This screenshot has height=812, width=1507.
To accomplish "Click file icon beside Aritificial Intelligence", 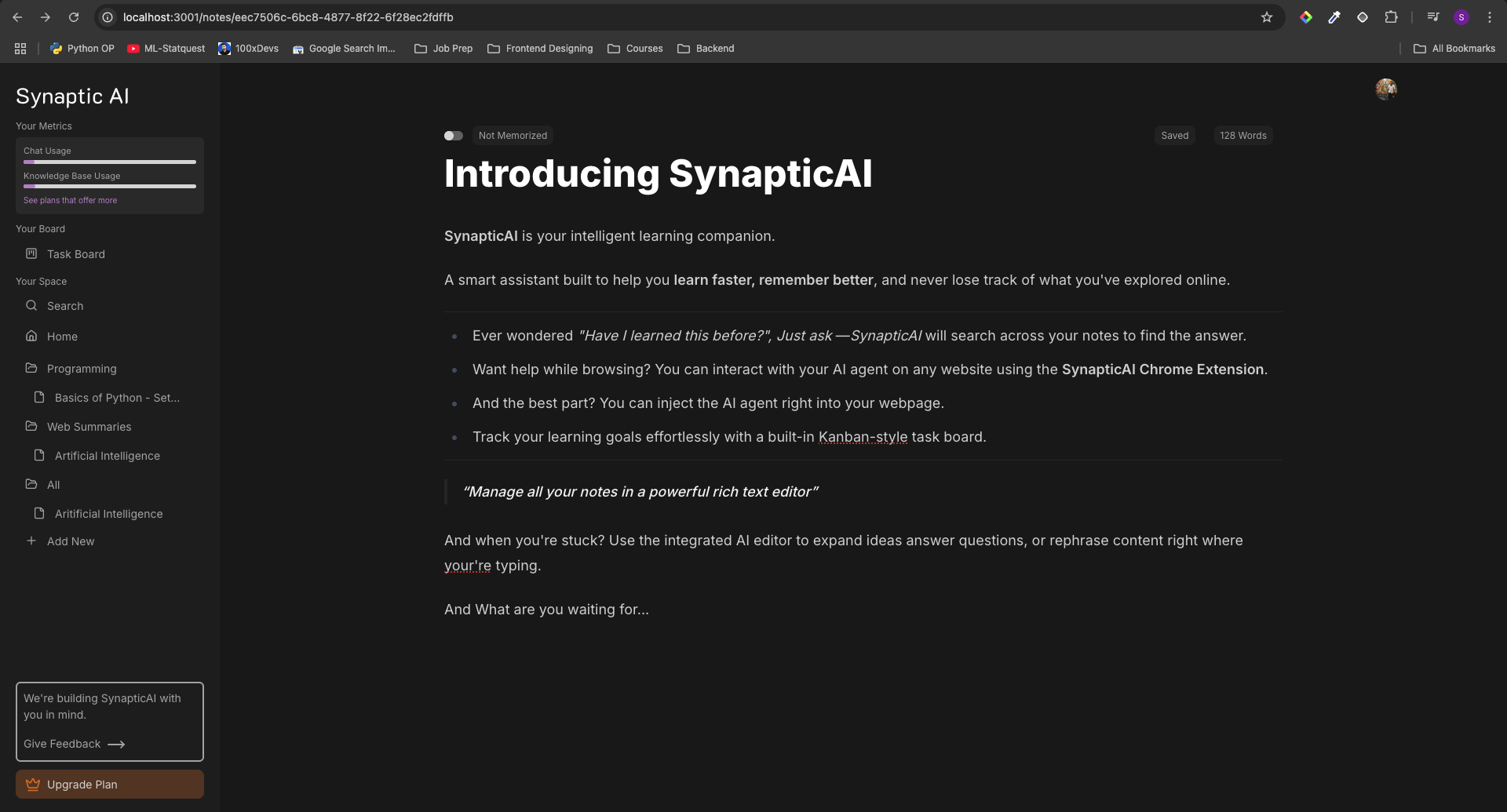I will point(39,513).
